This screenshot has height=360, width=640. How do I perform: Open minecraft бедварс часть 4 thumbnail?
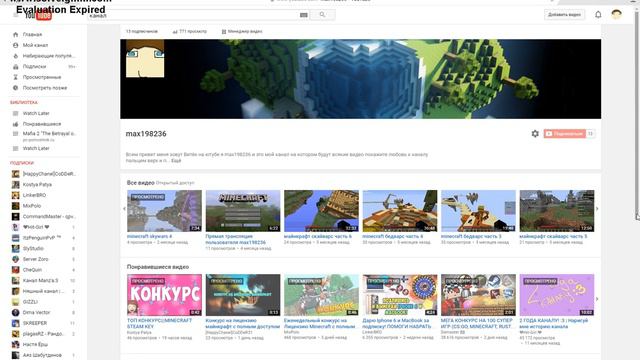[x=400, y=211]
